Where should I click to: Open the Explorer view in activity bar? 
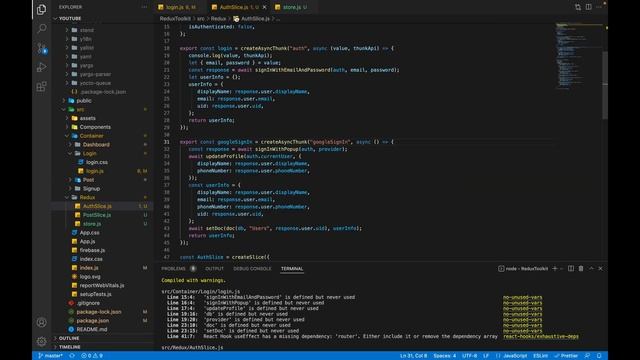pos(42,9)
